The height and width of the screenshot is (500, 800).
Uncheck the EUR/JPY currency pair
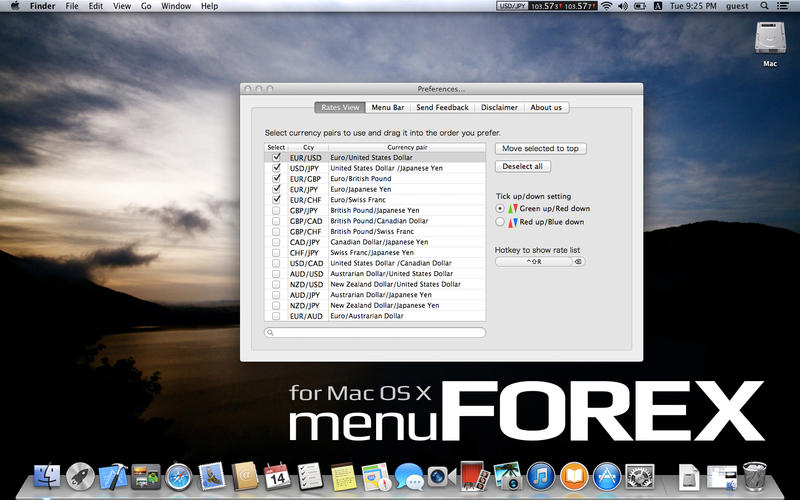tap(277, 189)
